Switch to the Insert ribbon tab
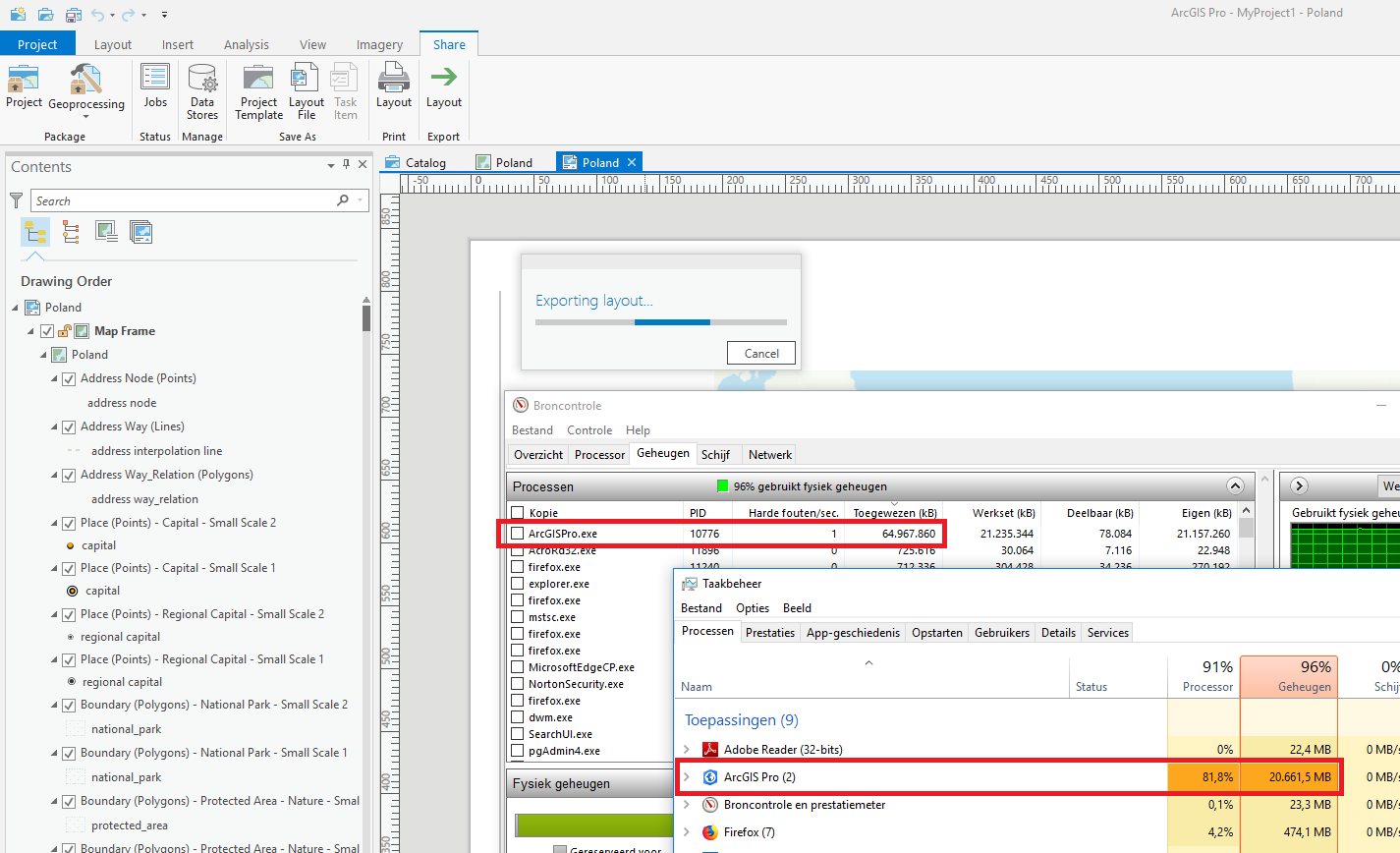 click(178, 44)
